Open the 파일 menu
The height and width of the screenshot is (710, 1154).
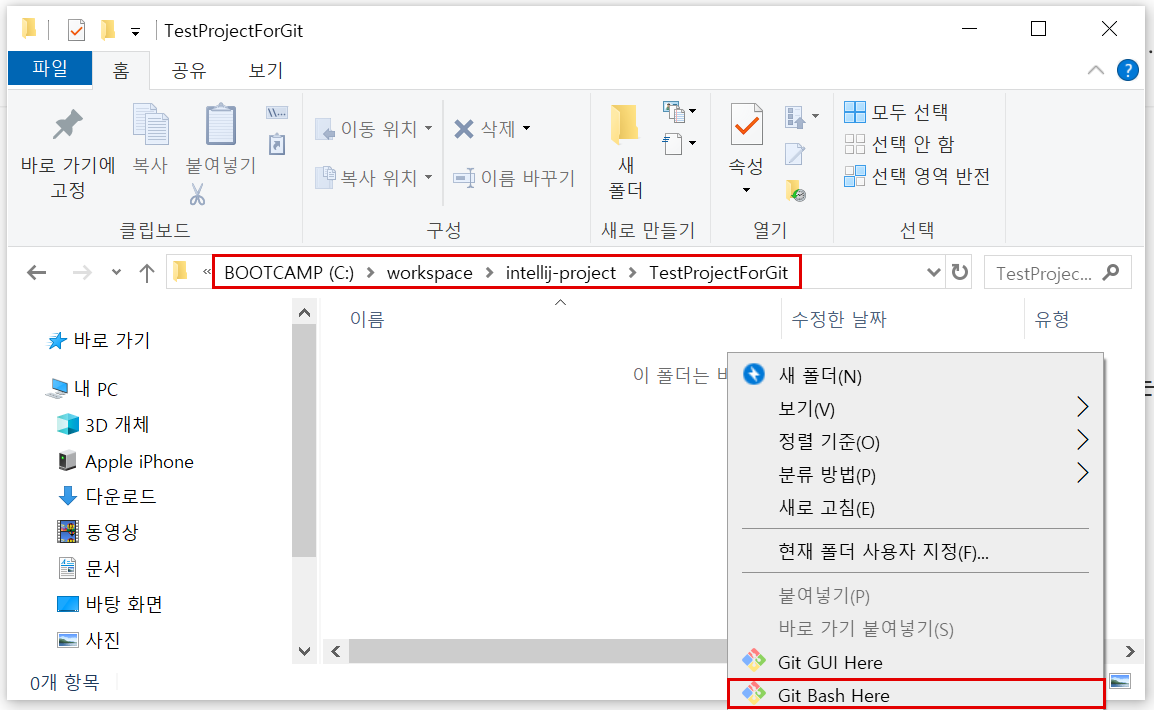coord(49,70)
